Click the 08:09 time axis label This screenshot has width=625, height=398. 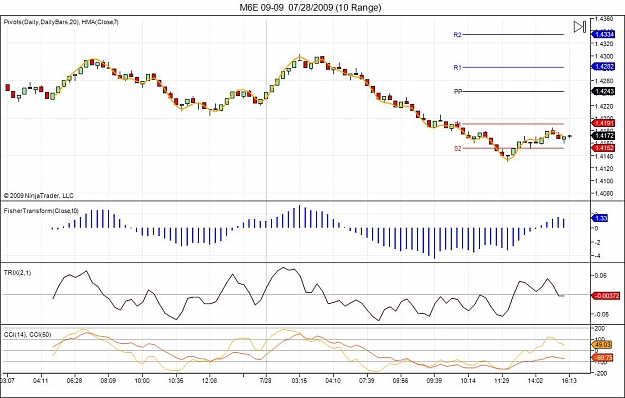click(x=108, y=380)
